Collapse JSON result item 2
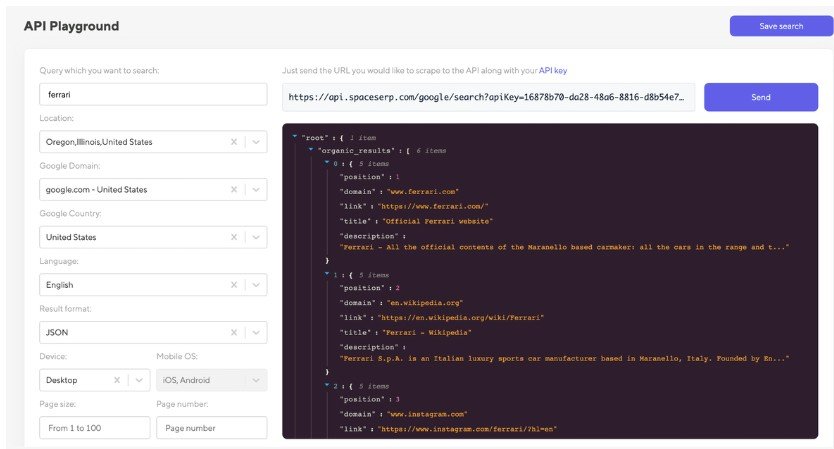This screenshot has width=834, height=449. coord(327,385)
